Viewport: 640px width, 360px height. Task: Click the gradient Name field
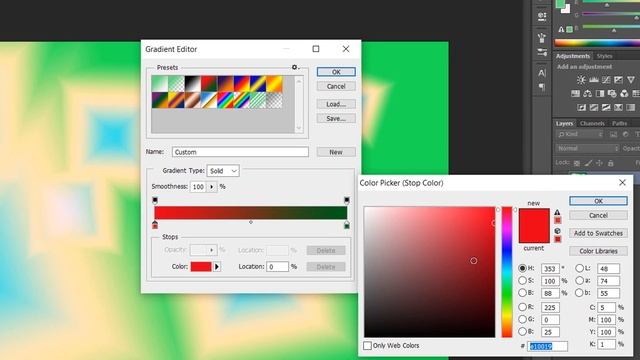coord(240,152)
